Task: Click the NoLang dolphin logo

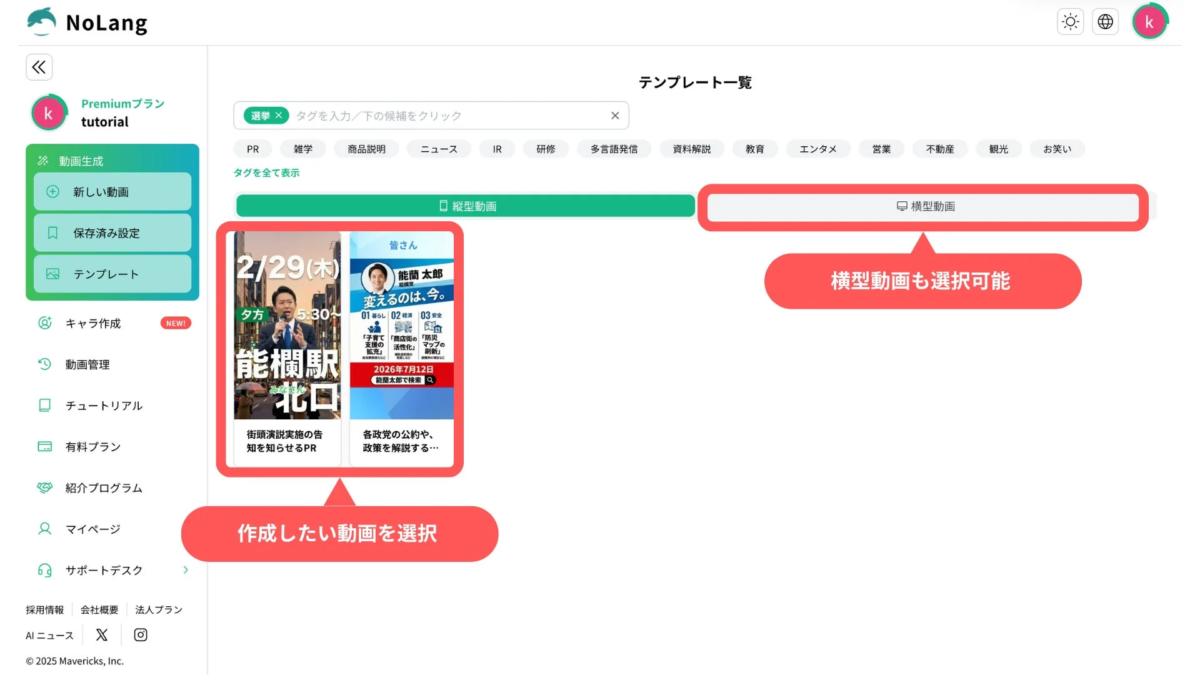Action: [x=41, y=21]
